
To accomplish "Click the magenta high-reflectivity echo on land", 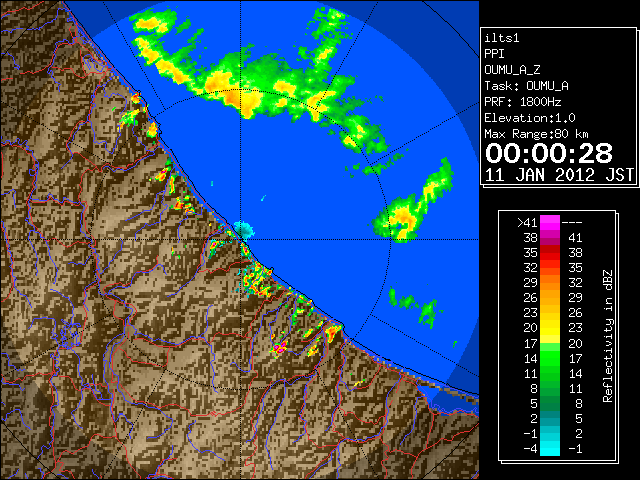I will tap(280, 348).
